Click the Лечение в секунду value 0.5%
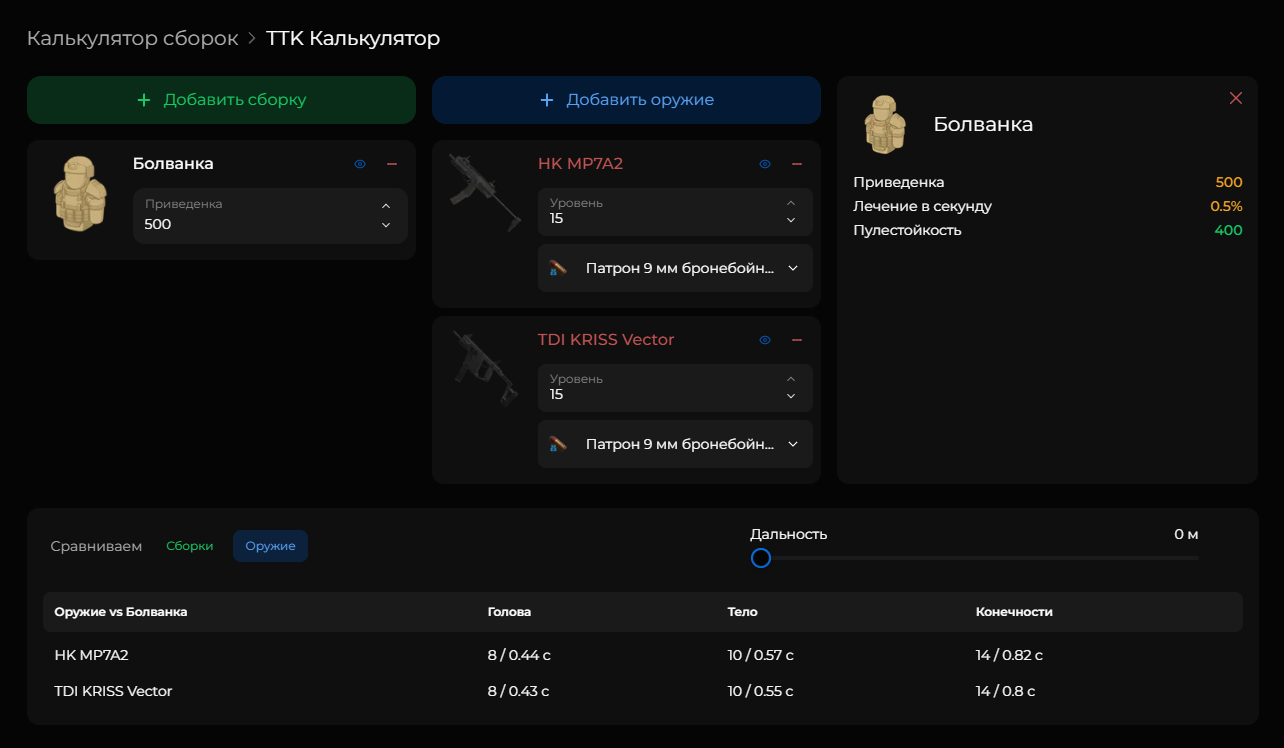1284x748 pixels. pos(1226,206)
